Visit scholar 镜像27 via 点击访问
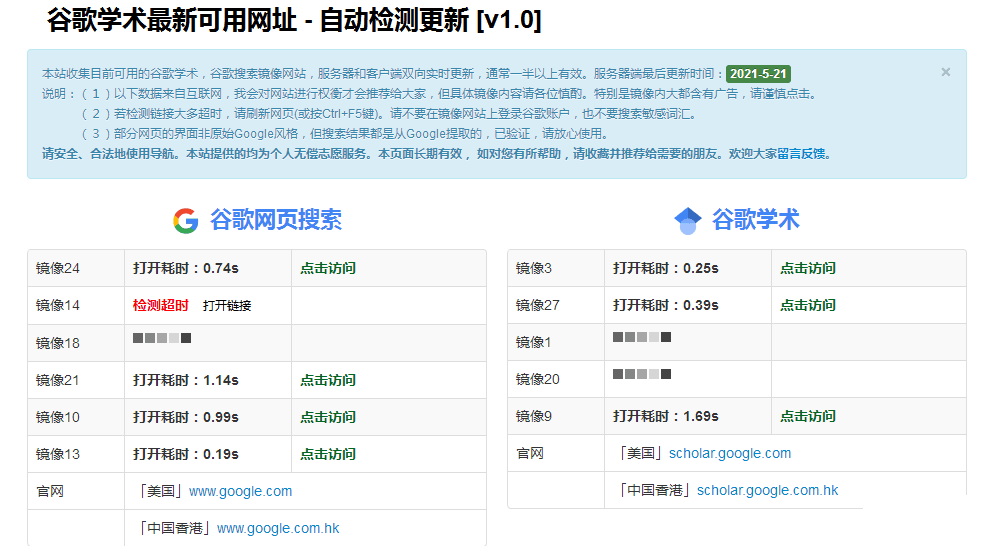Viewport: 986px width, 546px height. tap(807, 306)
